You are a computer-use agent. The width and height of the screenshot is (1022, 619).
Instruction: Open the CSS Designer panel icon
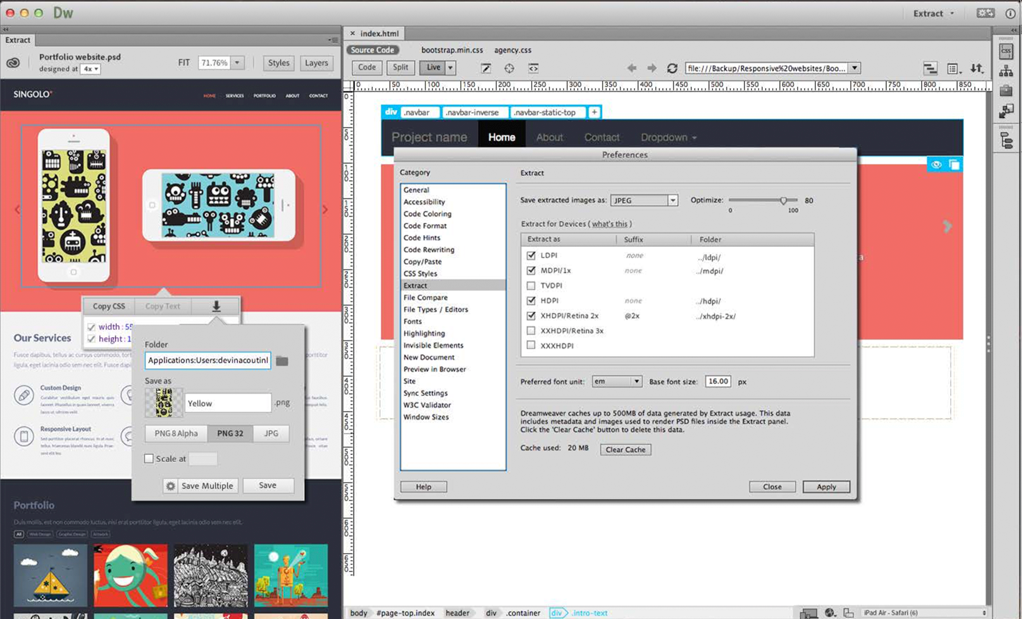pos(1006,51)
